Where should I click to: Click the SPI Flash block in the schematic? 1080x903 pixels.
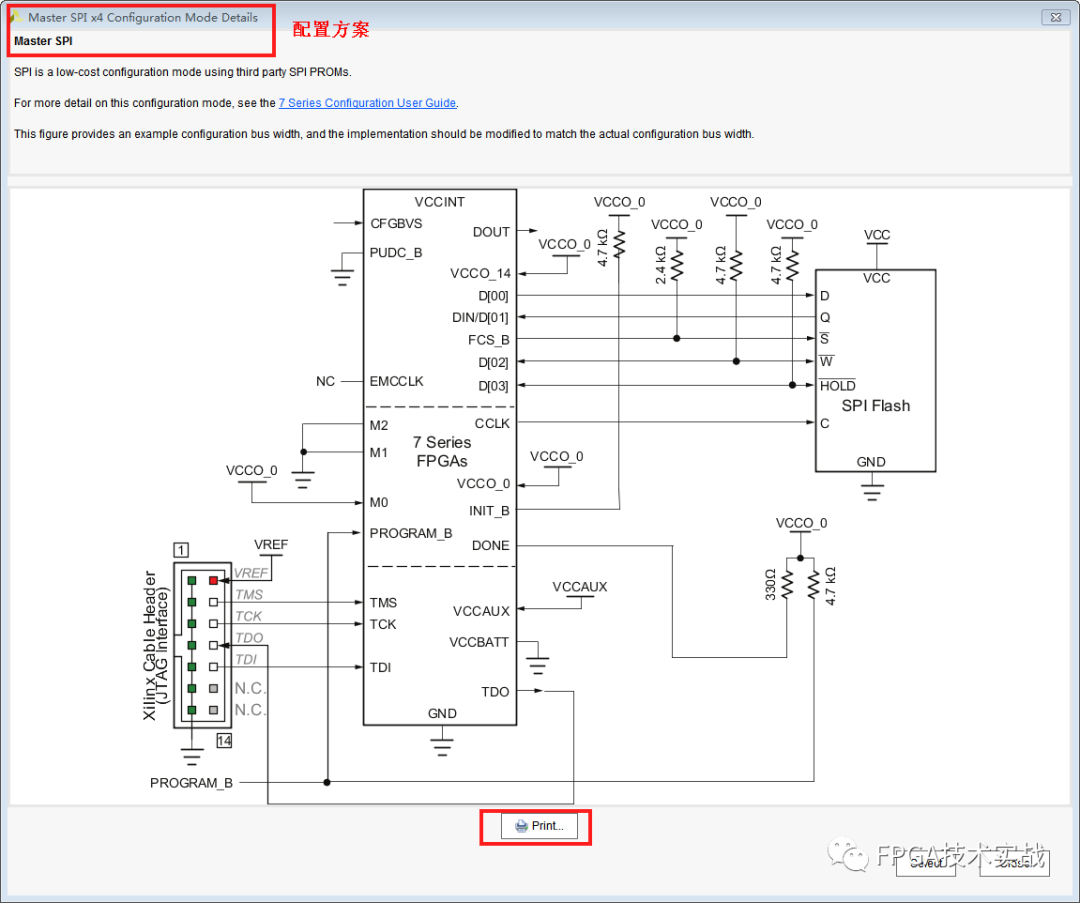tap(875, 405)
